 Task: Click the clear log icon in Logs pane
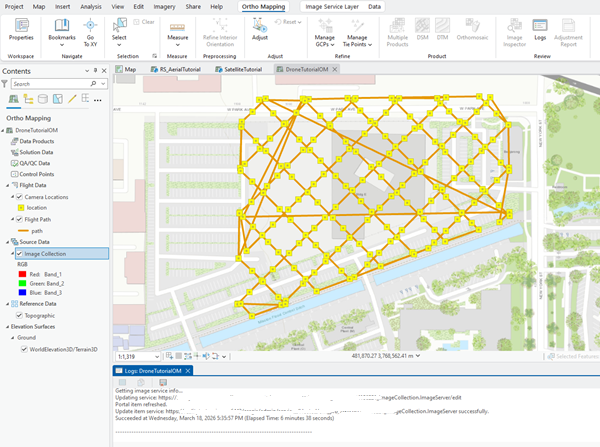tap(163, 382)
